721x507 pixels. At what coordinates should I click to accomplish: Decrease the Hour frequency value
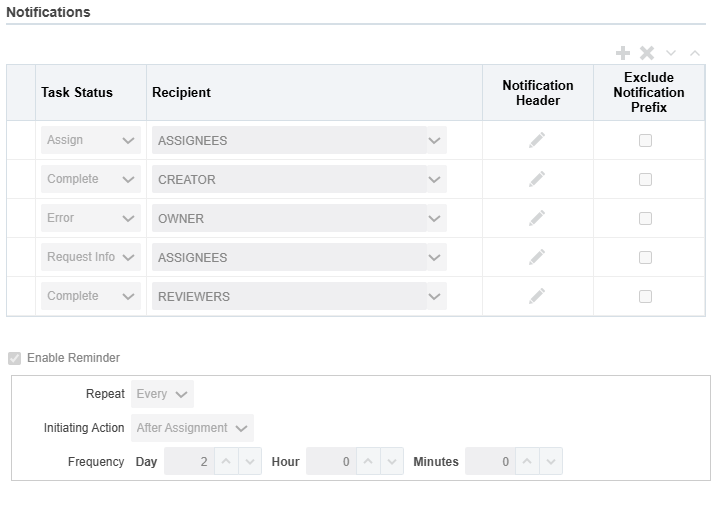(392, 461)
